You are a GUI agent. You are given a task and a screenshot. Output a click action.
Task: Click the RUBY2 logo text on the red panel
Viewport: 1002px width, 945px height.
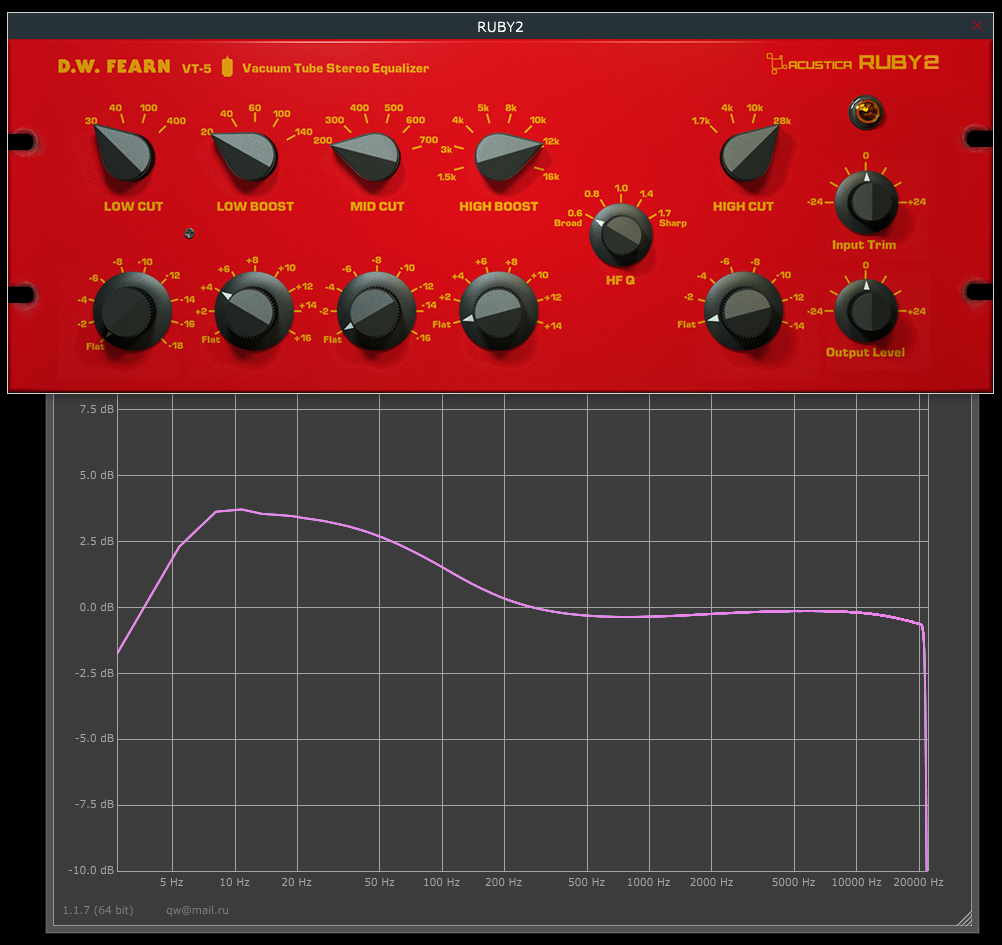898,63
